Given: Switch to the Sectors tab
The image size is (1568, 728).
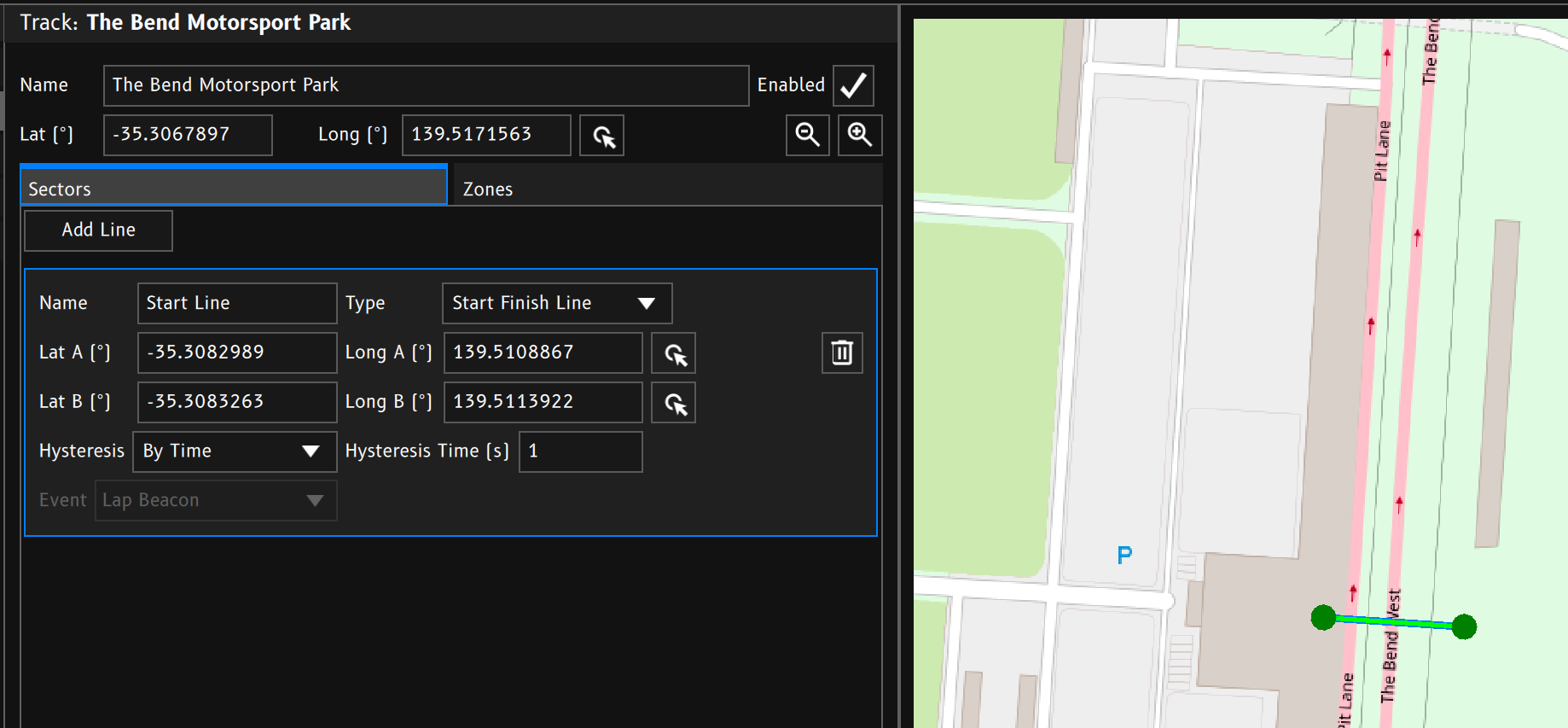Looking at the screenshot, I should (234, 185).
